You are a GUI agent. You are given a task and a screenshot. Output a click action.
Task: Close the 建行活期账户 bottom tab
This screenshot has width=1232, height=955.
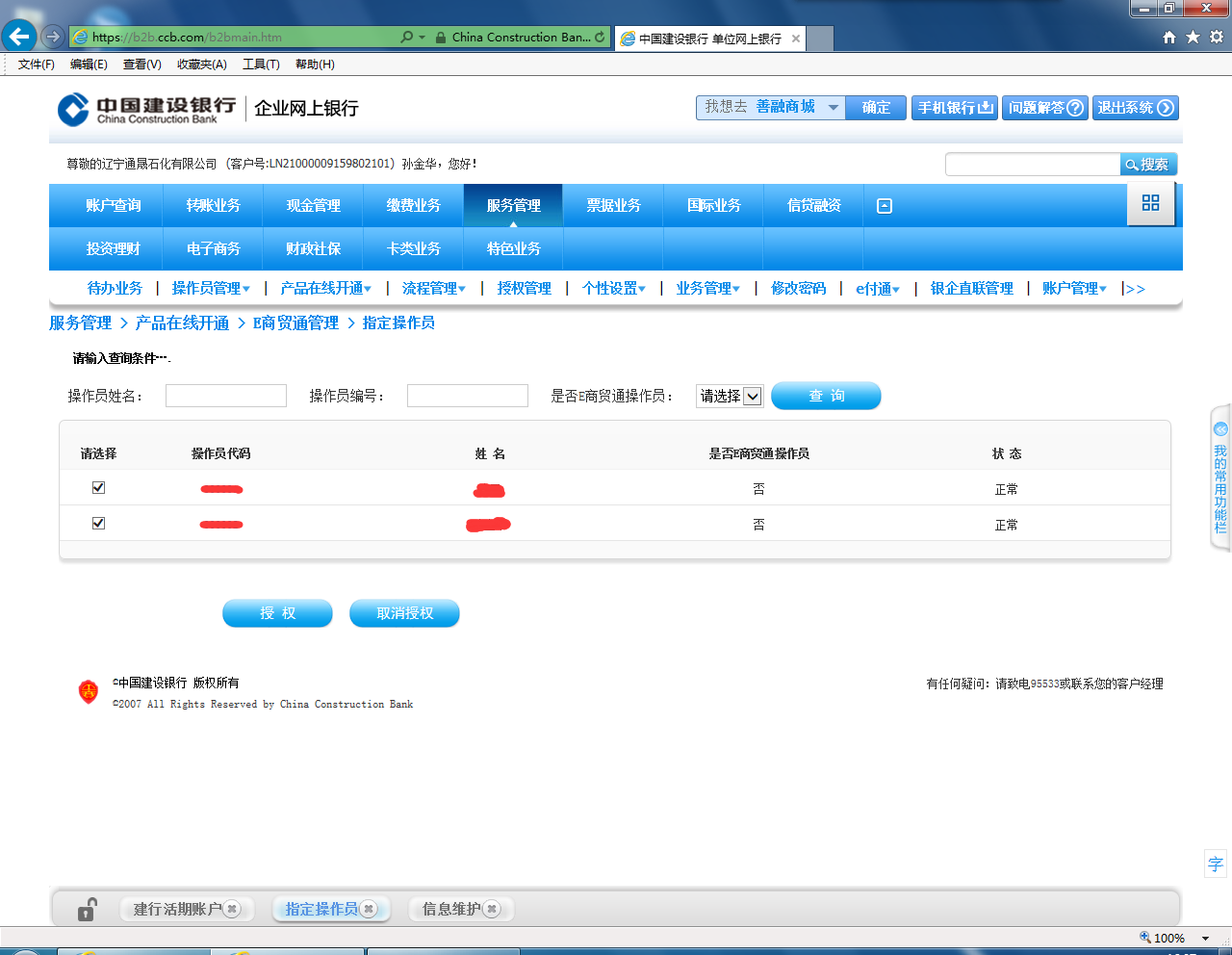[232, 909]
